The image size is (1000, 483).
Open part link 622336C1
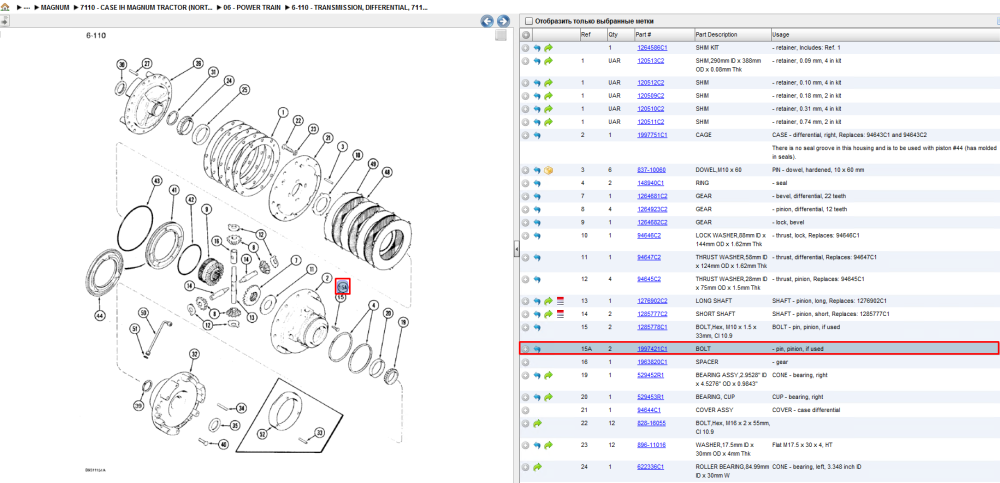point(651,467)
